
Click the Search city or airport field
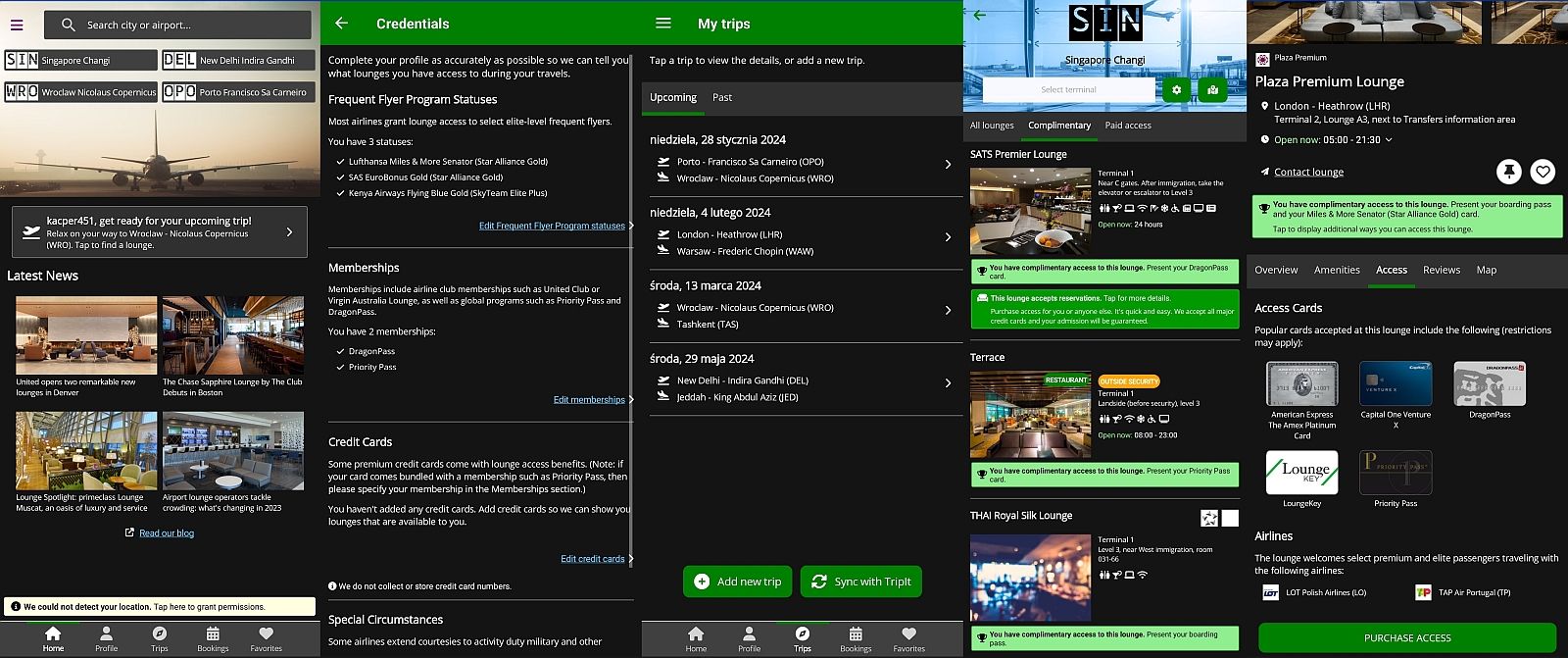click(179, 25)
